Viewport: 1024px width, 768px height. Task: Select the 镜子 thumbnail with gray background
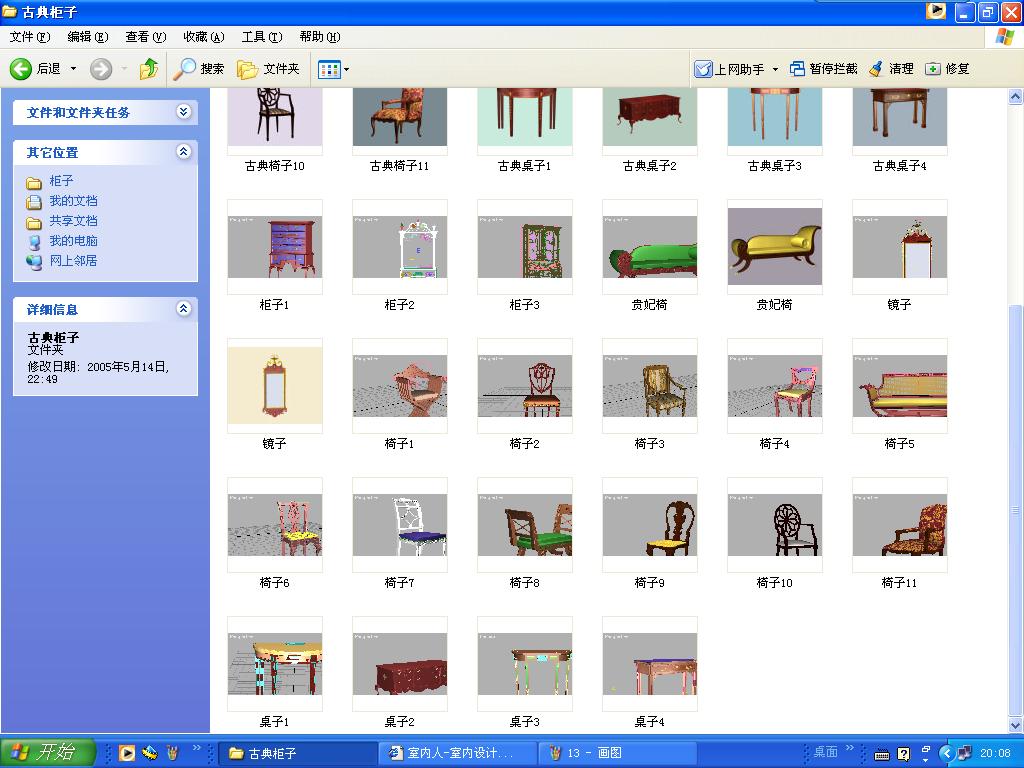coord(900,247)
